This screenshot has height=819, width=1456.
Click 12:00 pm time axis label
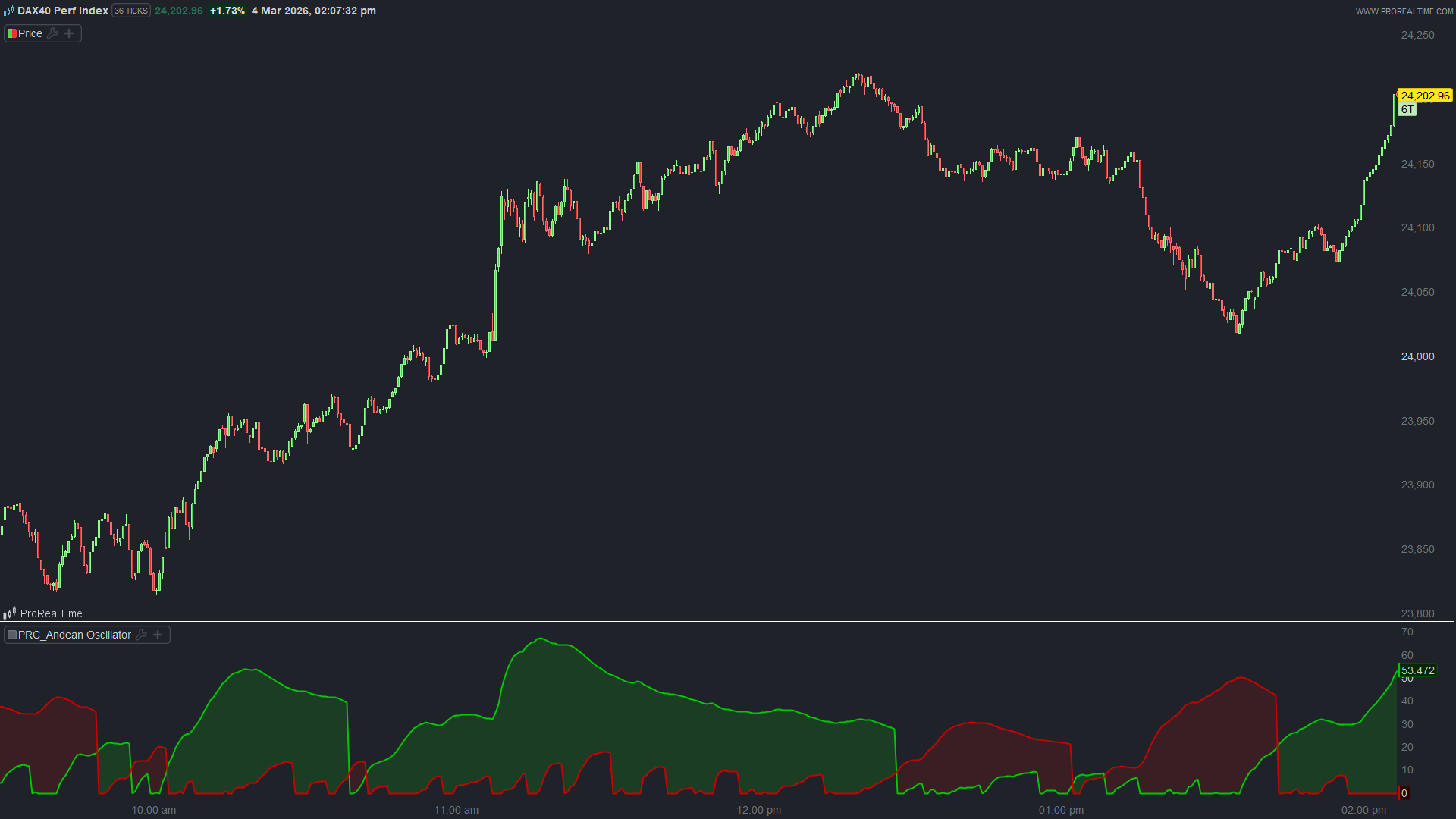758,810
